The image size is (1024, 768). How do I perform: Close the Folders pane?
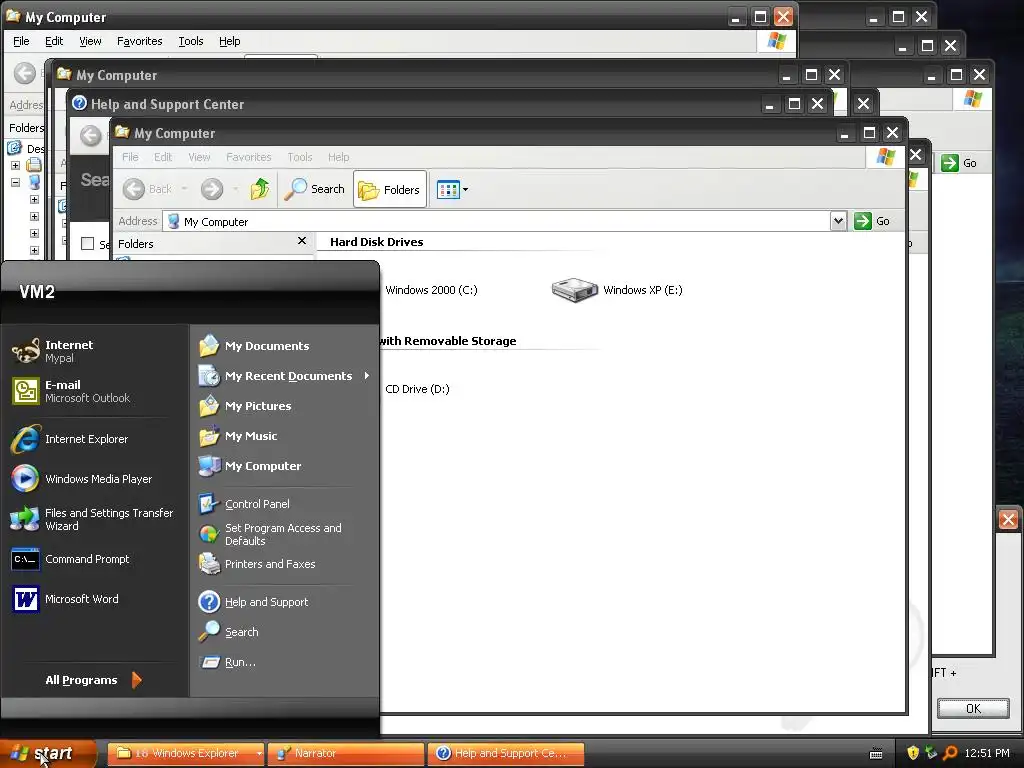coord(302,241)
